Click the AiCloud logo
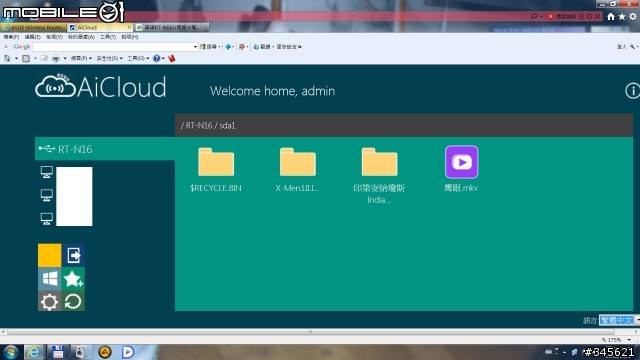 click(x=100, y=86)
